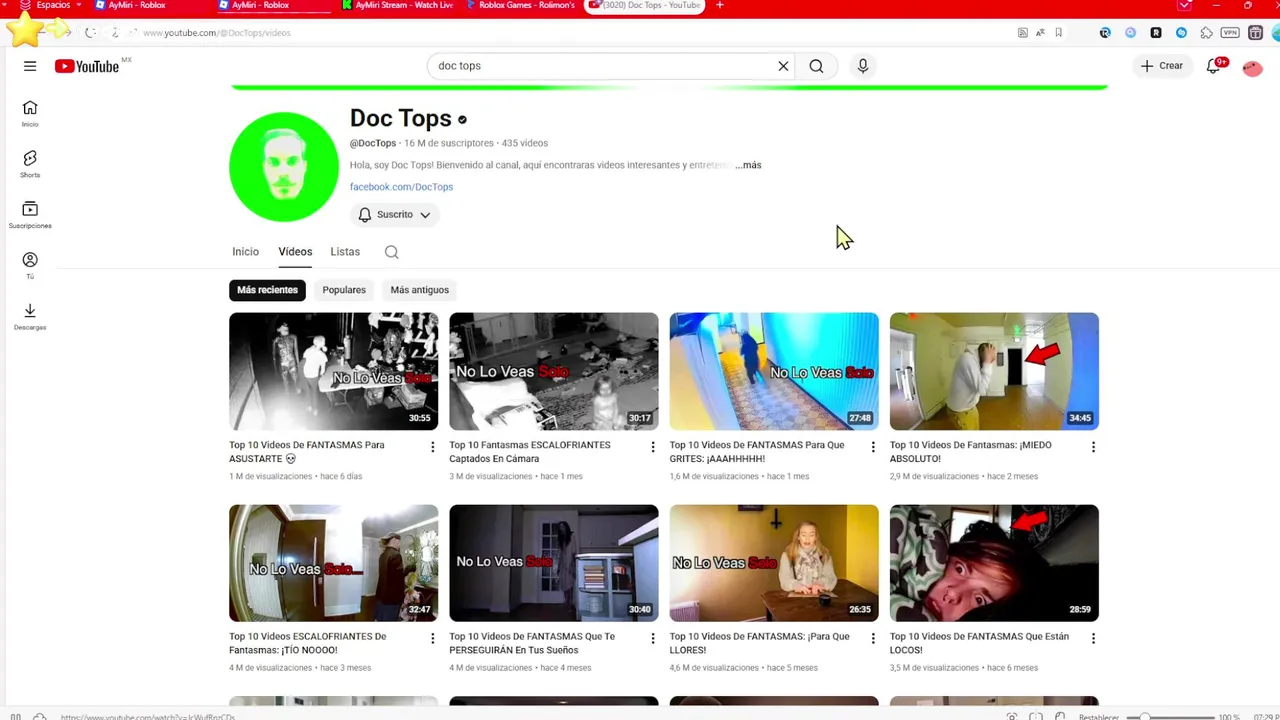Click title Top 10 Videos De Fantasmas: ¡MIEDO ABSOLUTO!

[970, 452]
